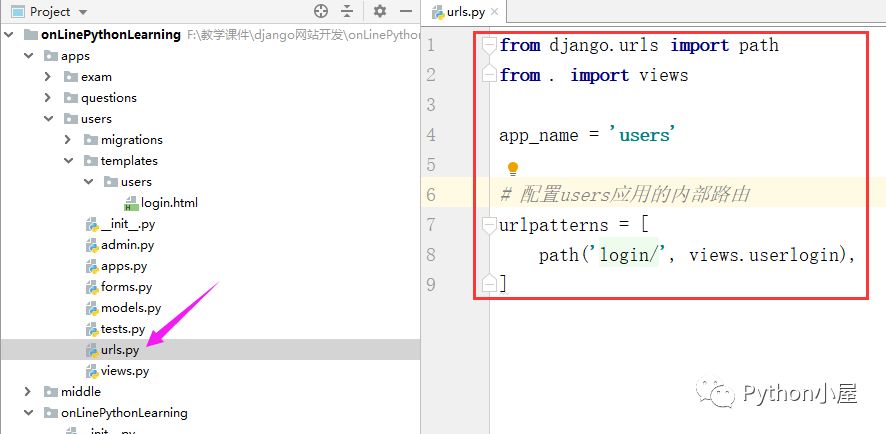Select the middle folder
The image size is (886, 434).
click(x=81, y=392)
